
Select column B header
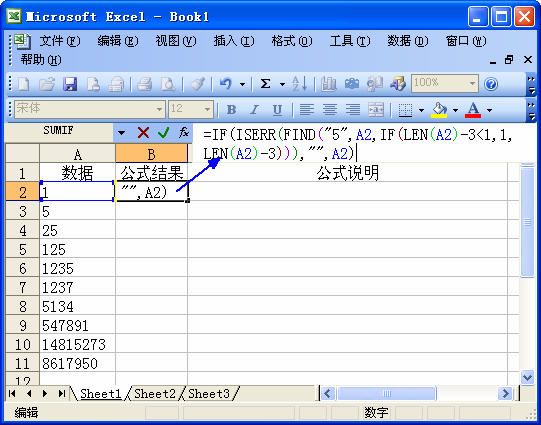pyautogui.click(x=151, y=154)
